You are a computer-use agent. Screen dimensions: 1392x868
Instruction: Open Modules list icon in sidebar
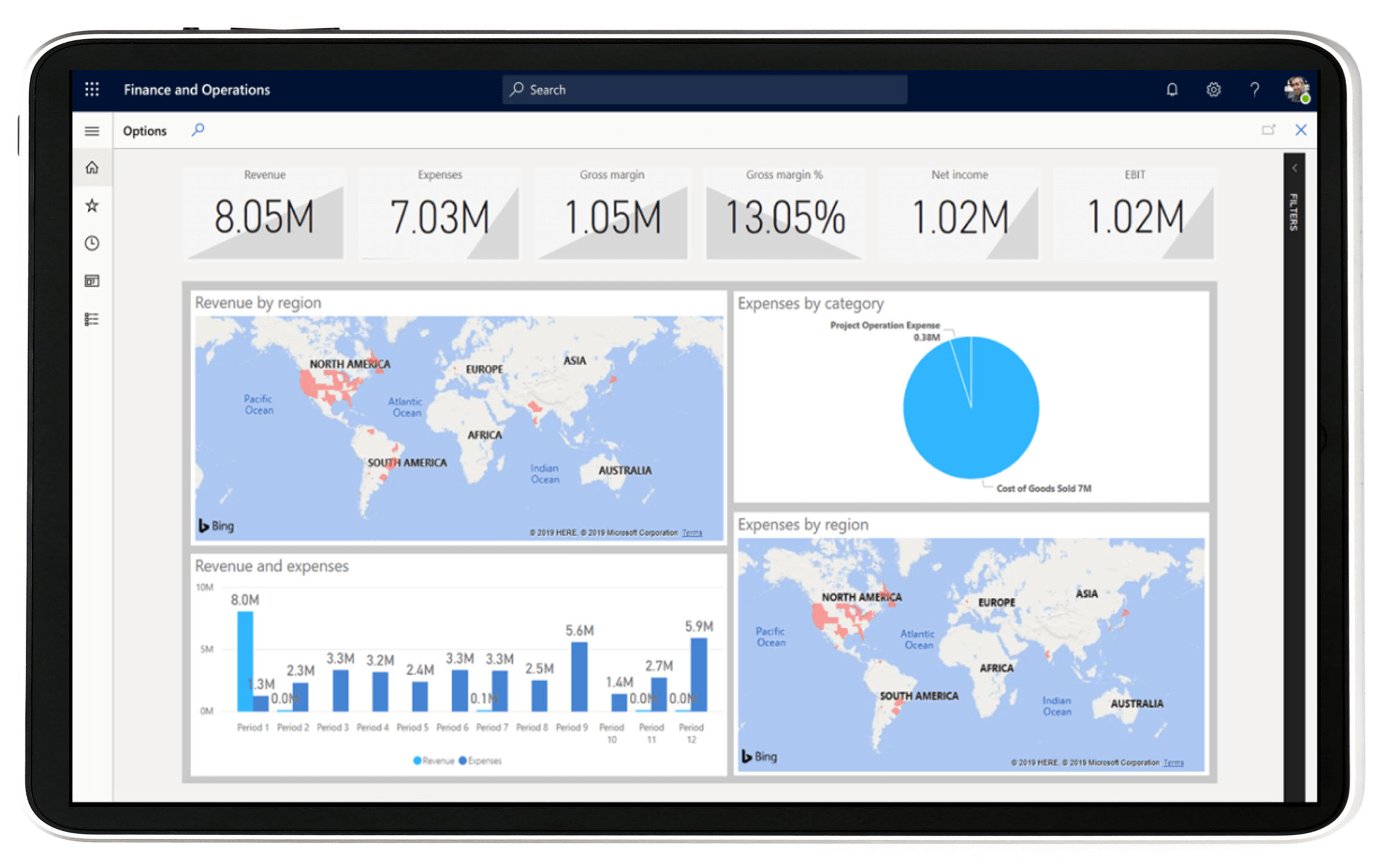(92, 319)
